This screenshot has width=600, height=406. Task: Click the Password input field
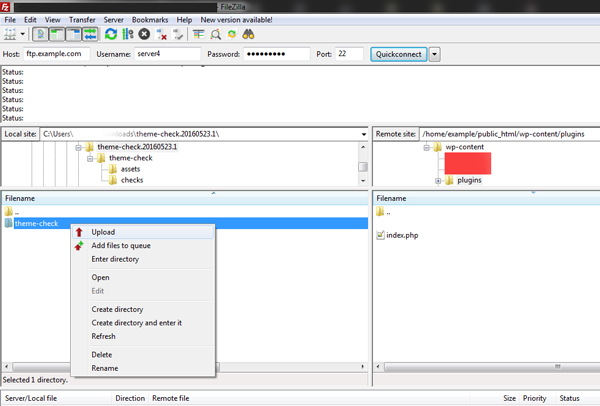click(x=277, y=54)
